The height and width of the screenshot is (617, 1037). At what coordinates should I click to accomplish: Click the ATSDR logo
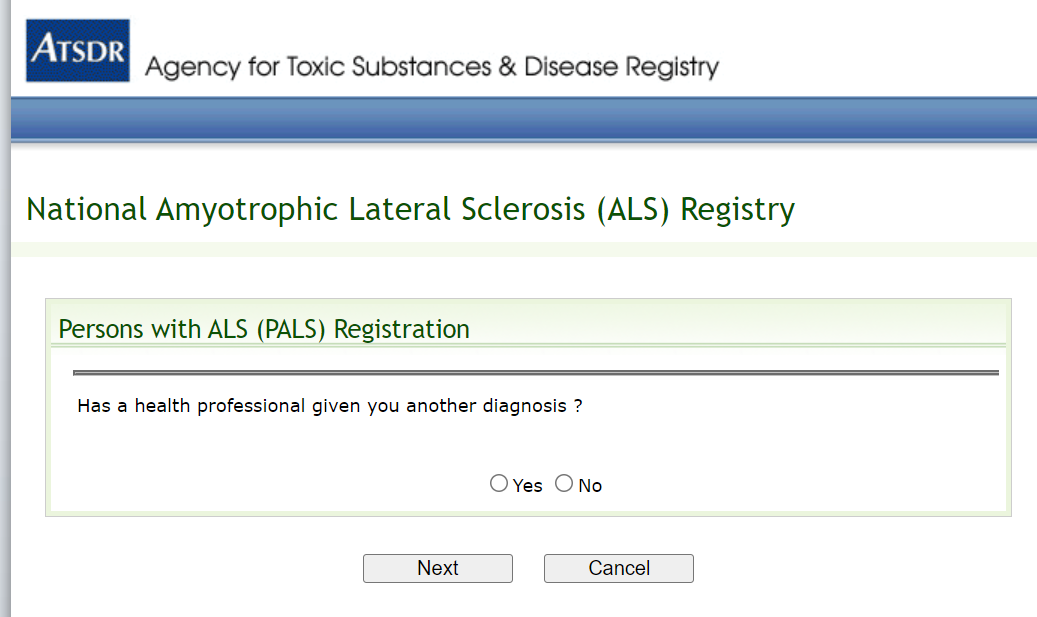(78, 50)
